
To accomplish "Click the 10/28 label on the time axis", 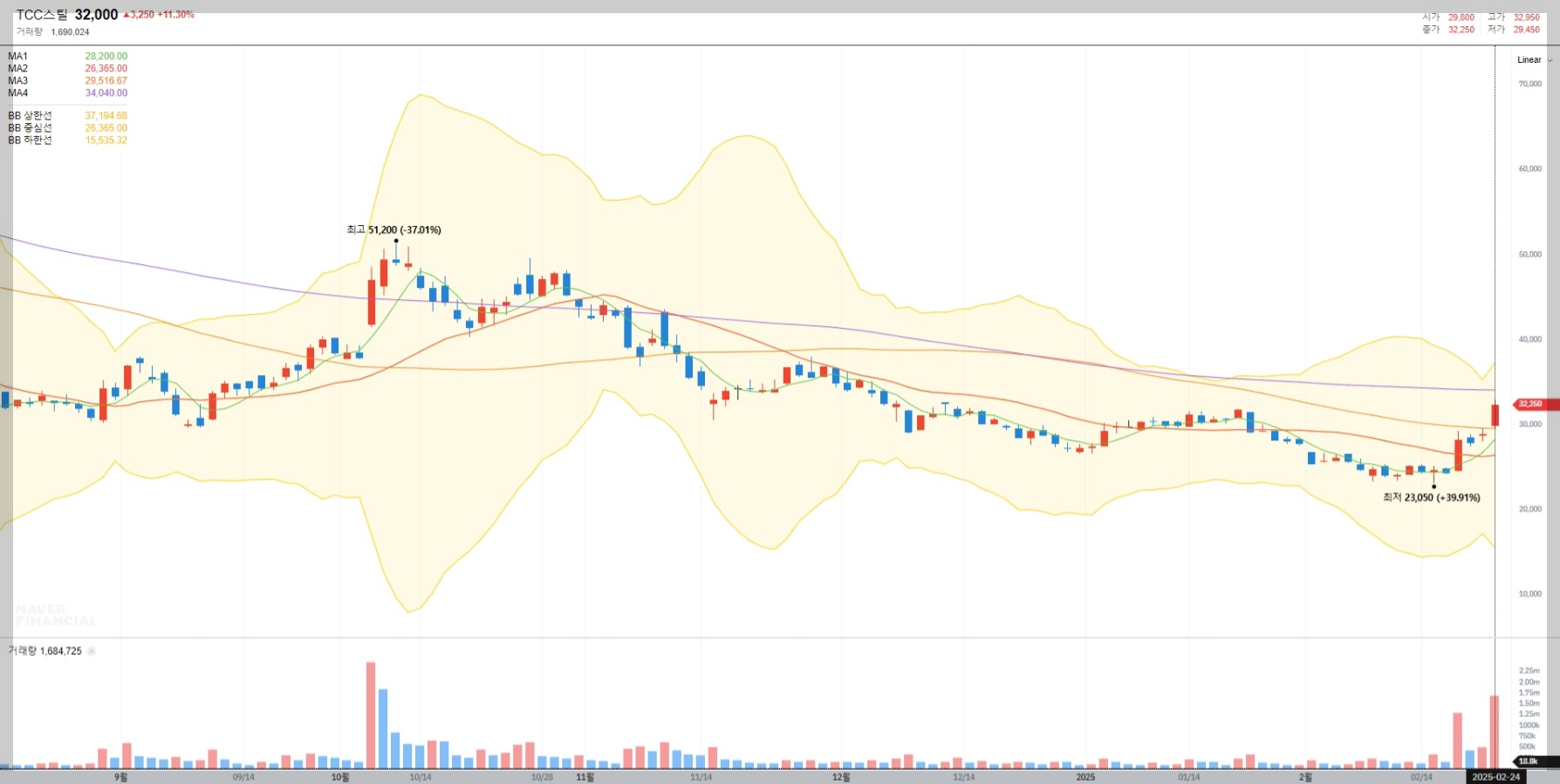I will [x=542, y=777].
